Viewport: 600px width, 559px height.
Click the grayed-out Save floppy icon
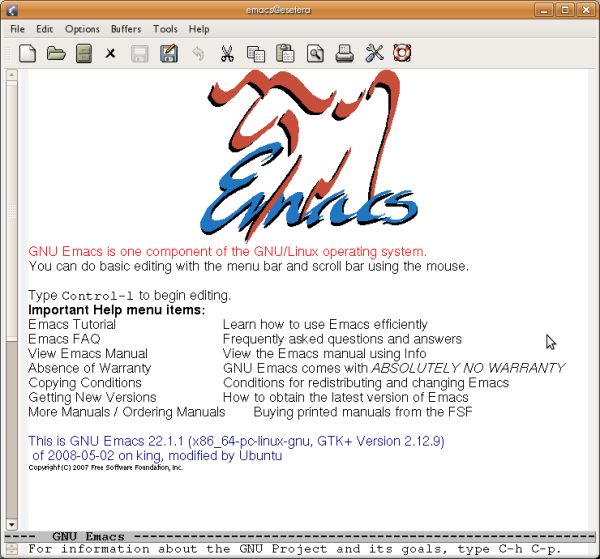tap(140, 54)
